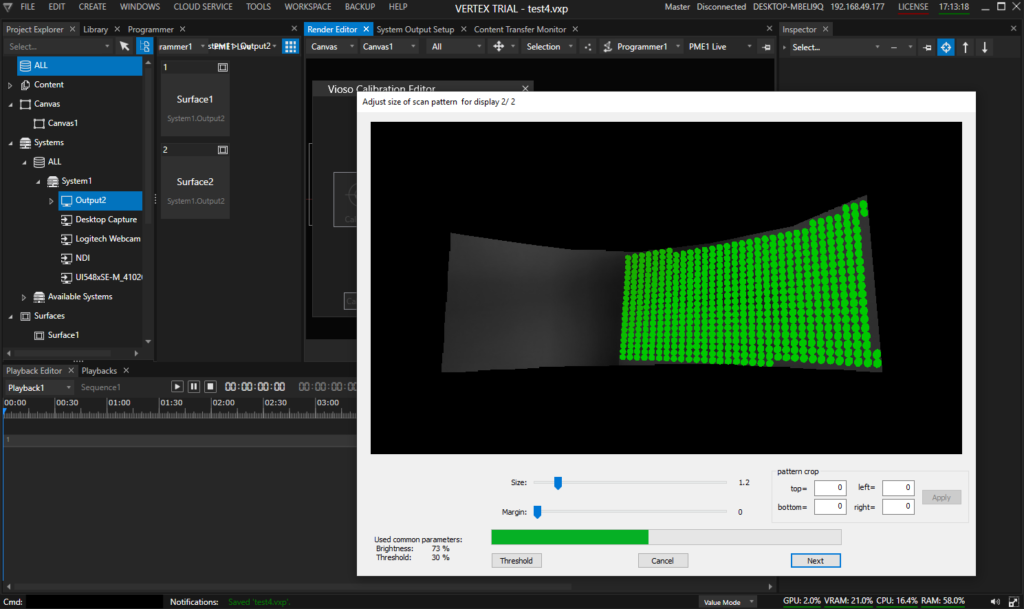This screenshot has height=609, width=1024.
Task: Open the Playback1 dropdown
Action: point(40,387)
